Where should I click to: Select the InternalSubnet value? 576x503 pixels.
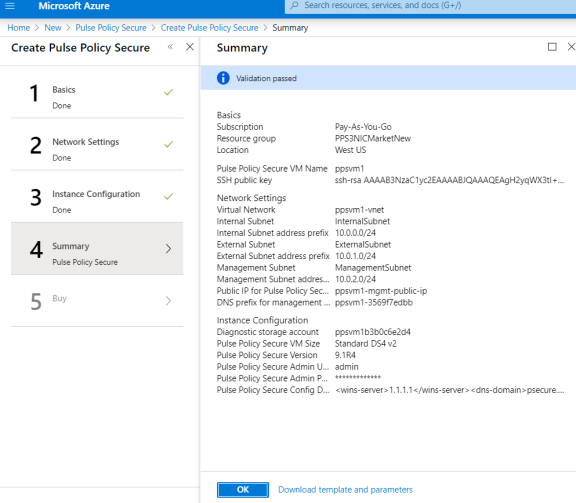click(362, 221)
